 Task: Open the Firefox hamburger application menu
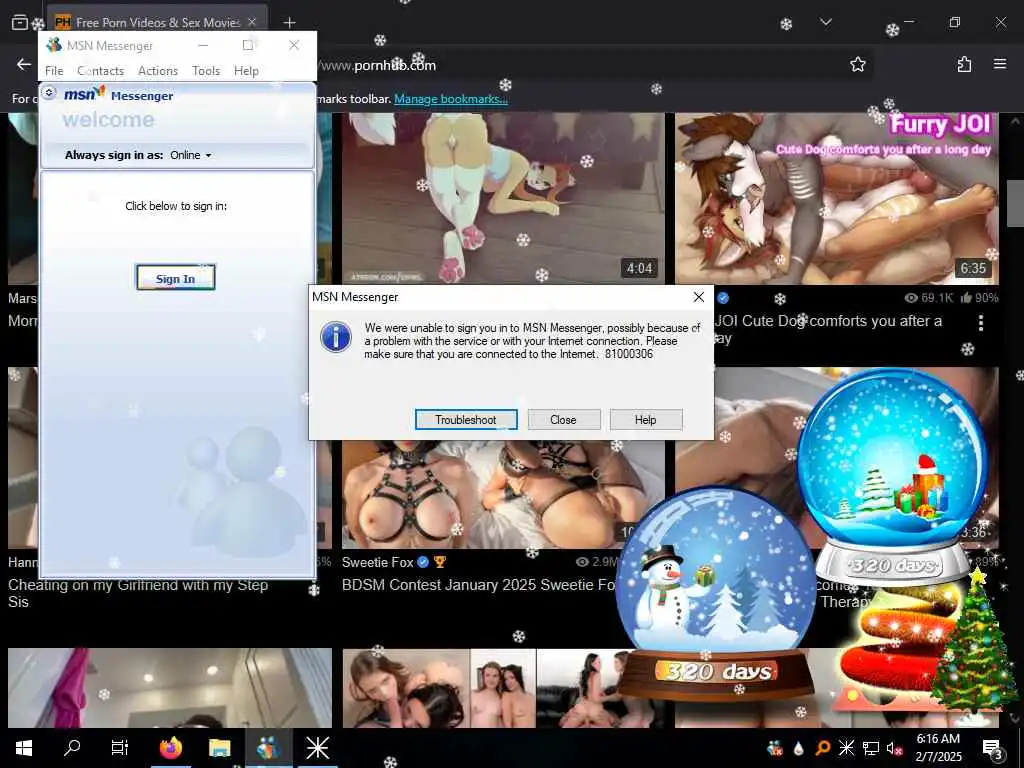(1000, 64)
